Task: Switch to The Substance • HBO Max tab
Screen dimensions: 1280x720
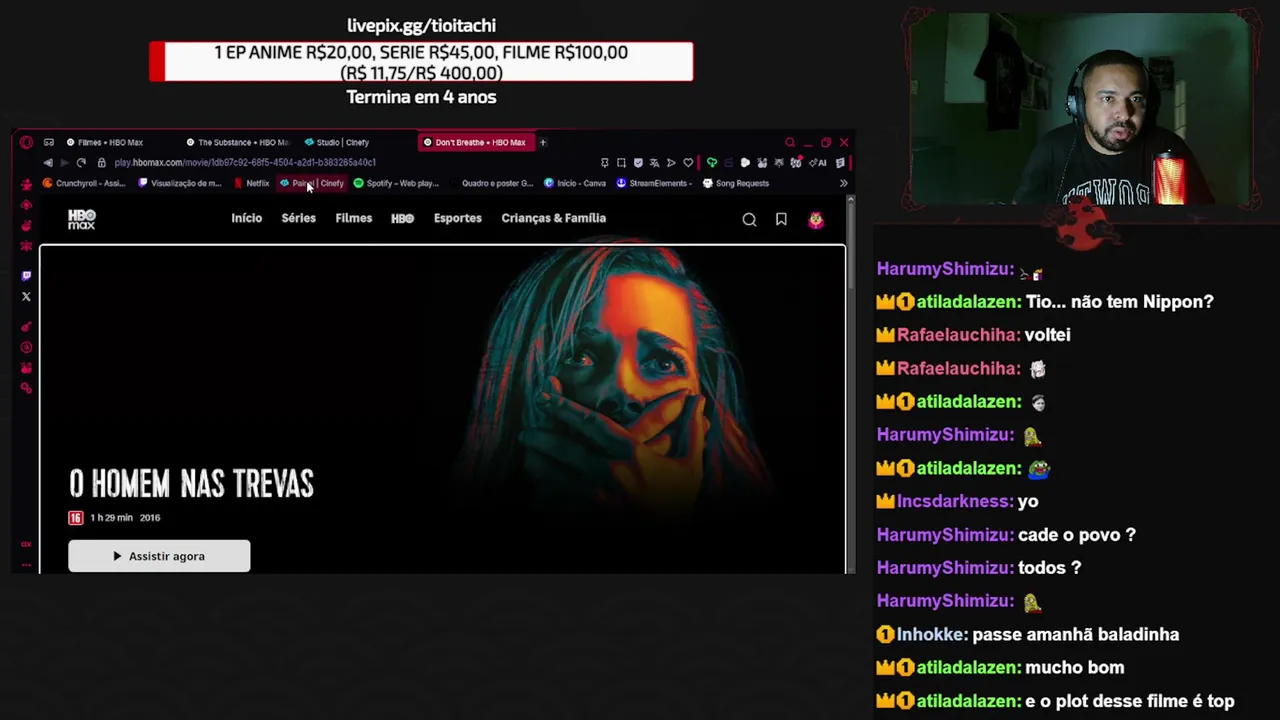Action: tap(237, 142)
